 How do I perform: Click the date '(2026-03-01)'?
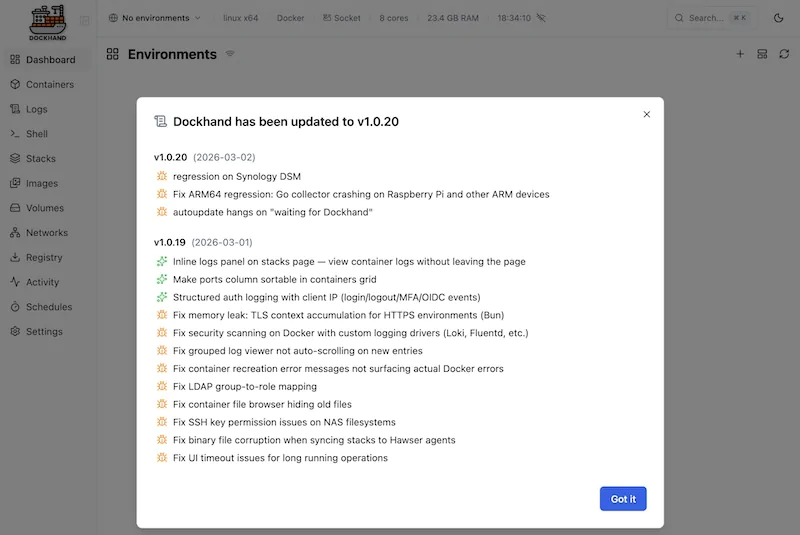(222, 242)
